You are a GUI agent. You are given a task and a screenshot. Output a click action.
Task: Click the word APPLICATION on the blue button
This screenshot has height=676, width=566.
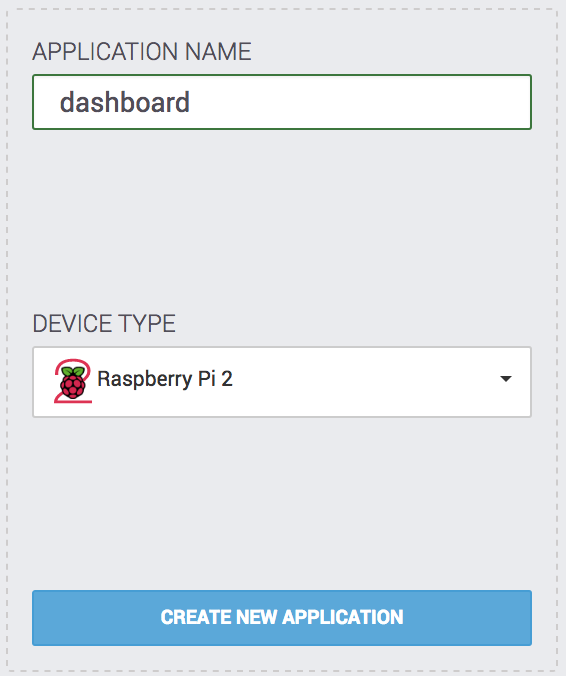(x=343, y=617)
